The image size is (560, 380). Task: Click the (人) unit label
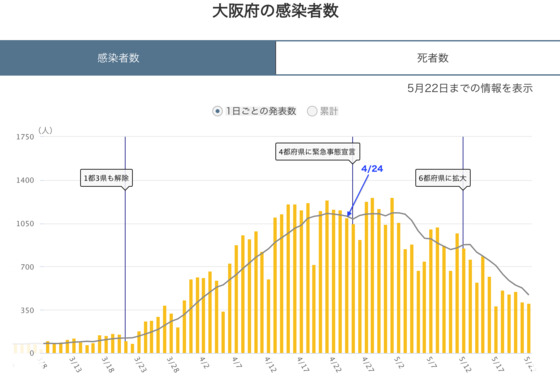point(45,130)
